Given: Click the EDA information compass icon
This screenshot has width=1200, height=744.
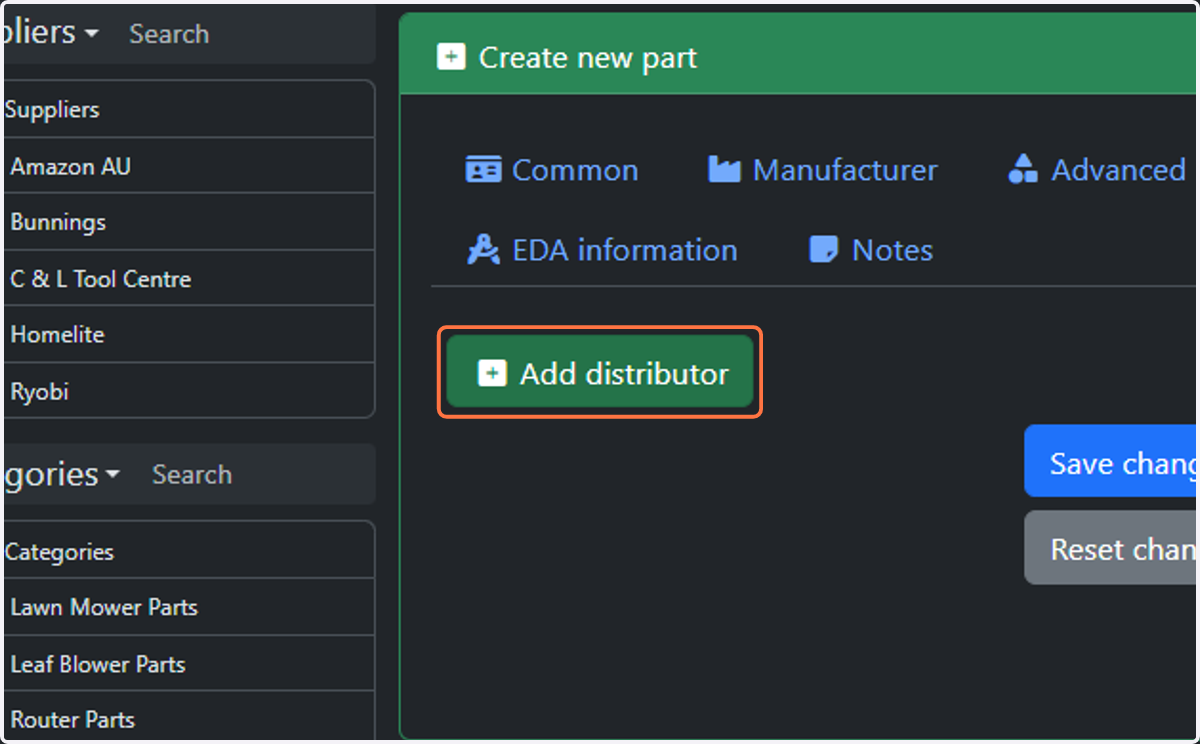Looking at the screenshot, I should click(x=483, y=250).
